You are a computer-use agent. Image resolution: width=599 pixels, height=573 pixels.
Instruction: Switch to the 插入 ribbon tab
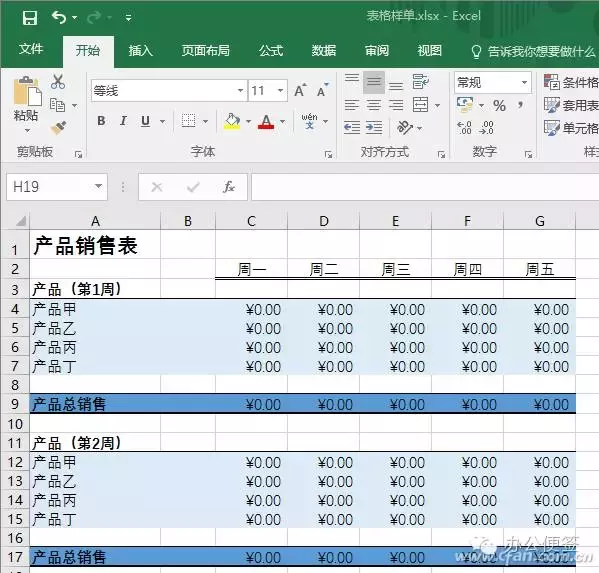click(x=141, y=50)
